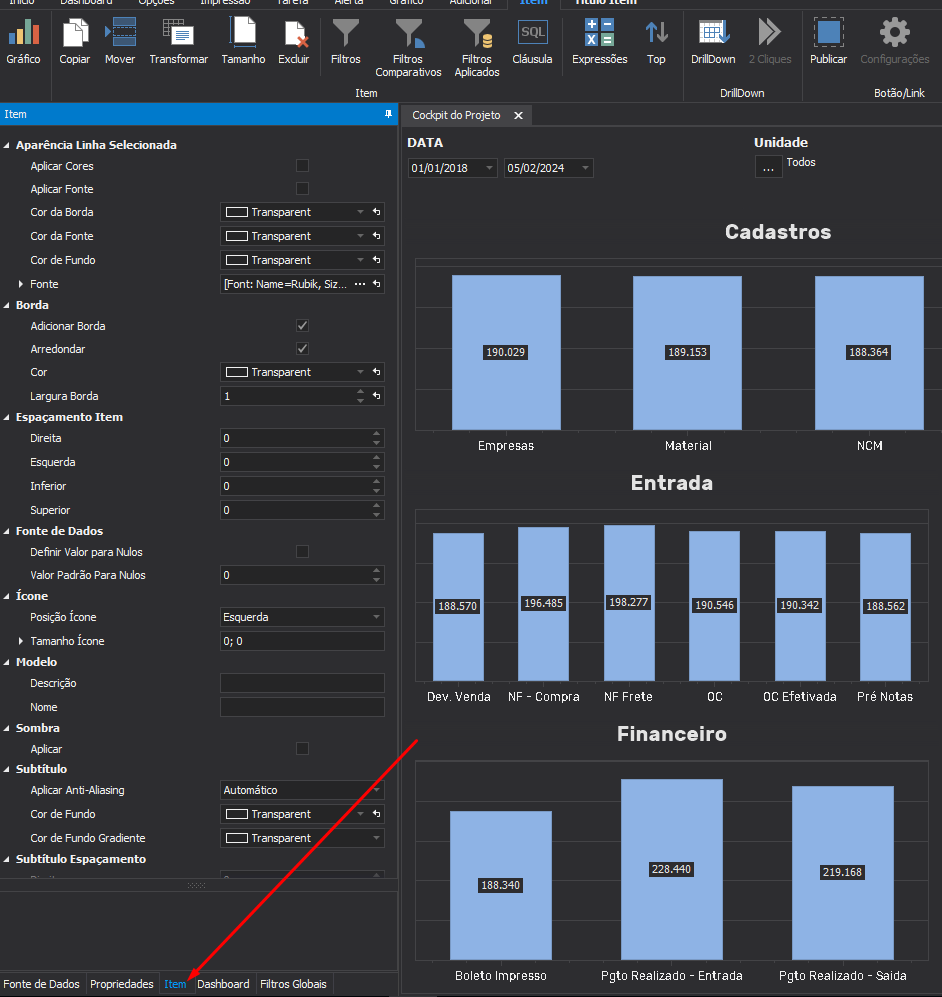Choose the Transformar tool
942x997 pixels.
click(x=179, y=41)
